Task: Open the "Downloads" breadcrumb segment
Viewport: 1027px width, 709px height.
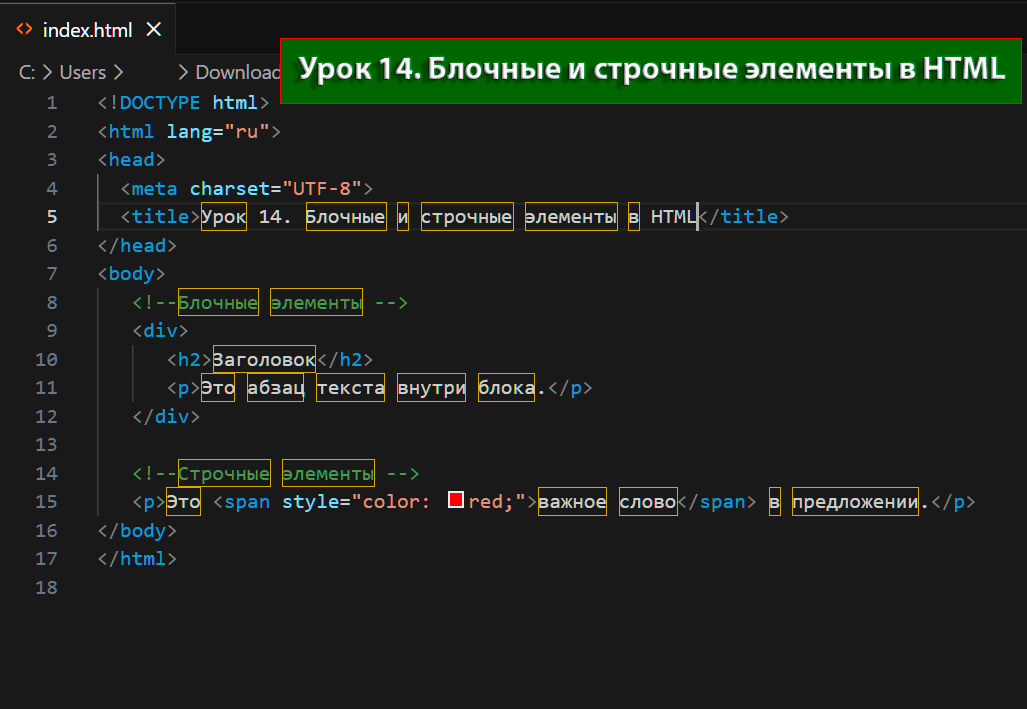Action: 236,72
